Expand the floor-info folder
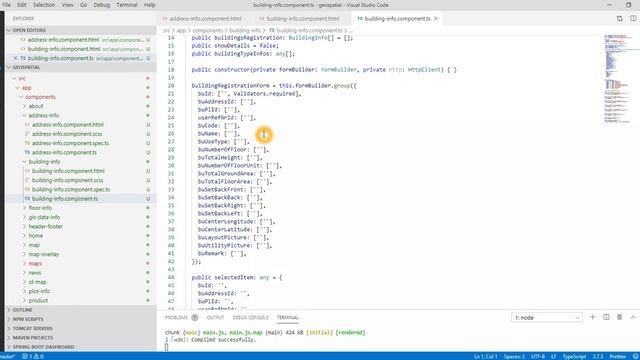640x360 pixels. pos(24,208)
